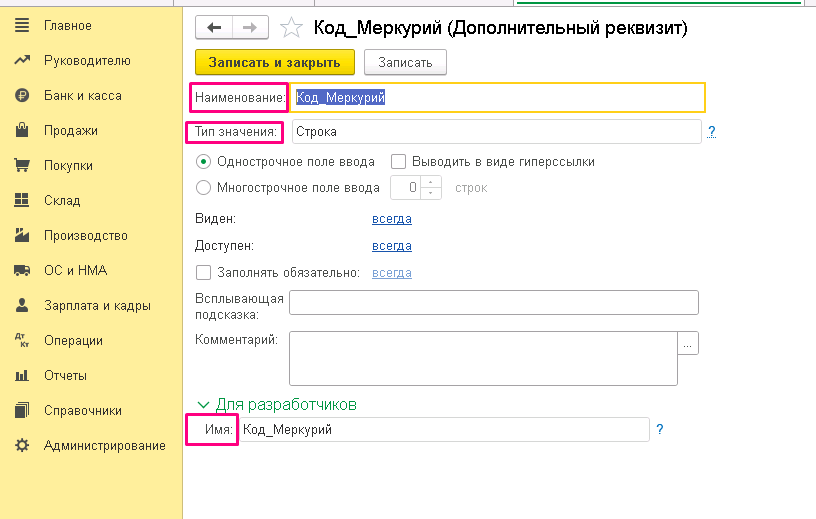Go to Отчеты section
The image size is (816, 519).
coord(65,375)
